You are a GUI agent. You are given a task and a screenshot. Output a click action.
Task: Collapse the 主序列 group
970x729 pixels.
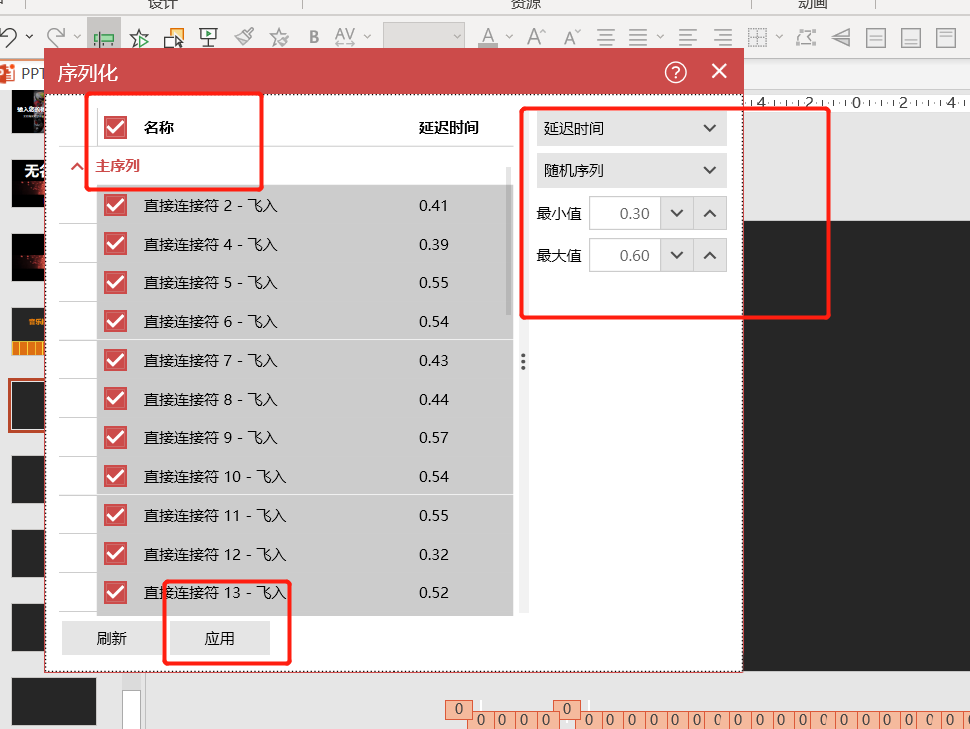tap(77, 167)
